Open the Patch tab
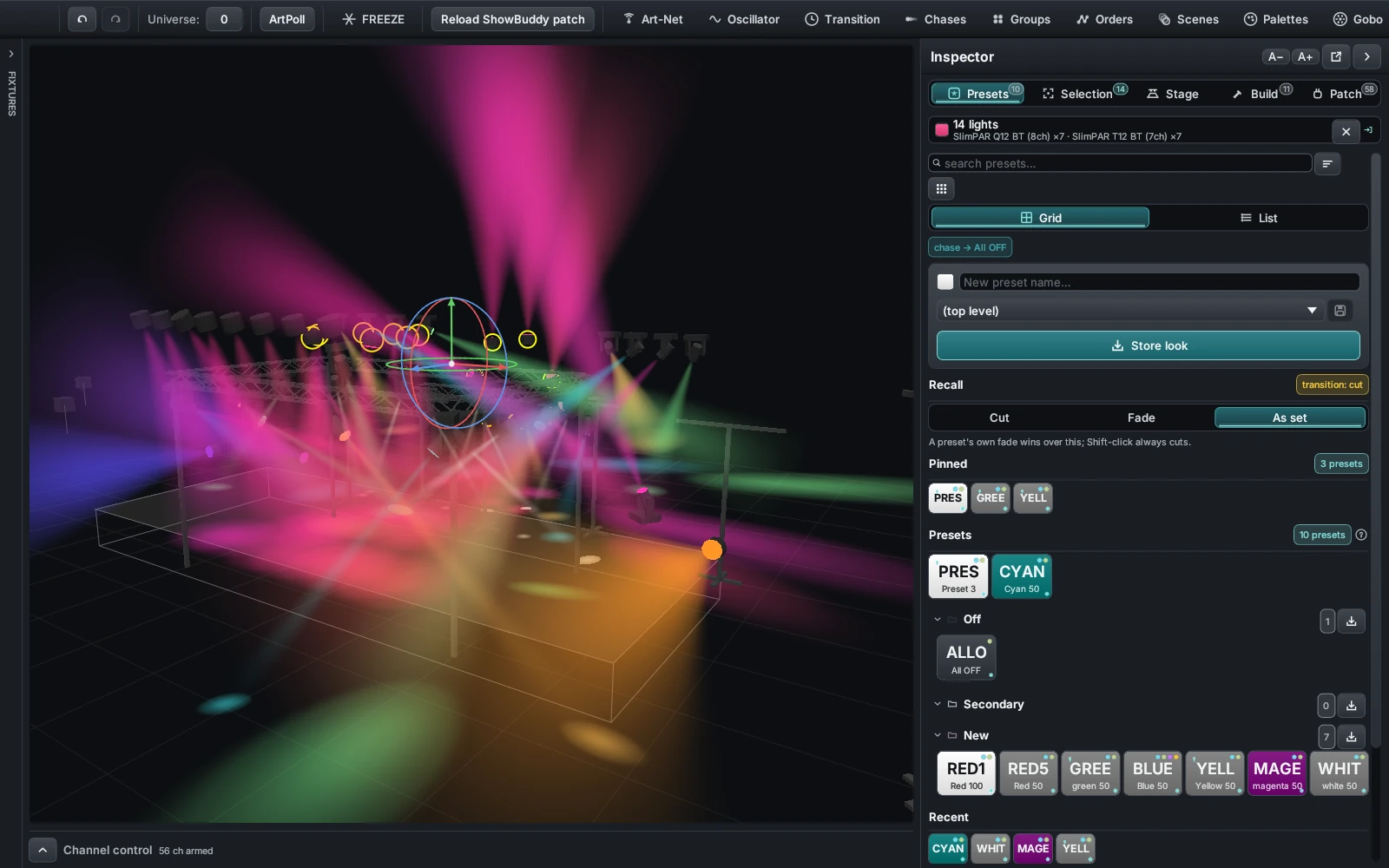This screenshot has height=868, width=1389. tap(1344, 93)
